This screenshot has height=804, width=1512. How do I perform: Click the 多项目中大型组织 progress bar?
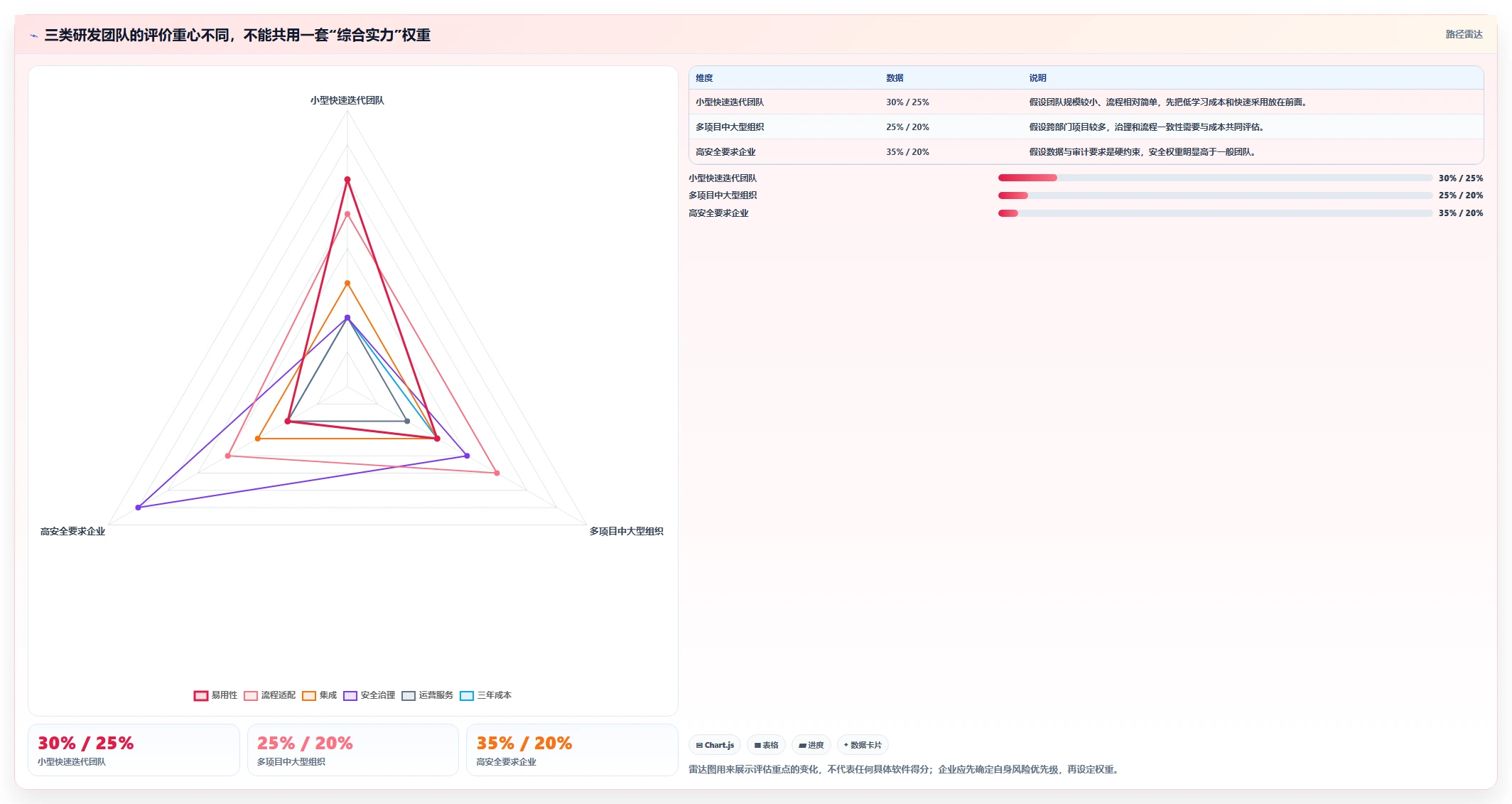point(1215,195)
